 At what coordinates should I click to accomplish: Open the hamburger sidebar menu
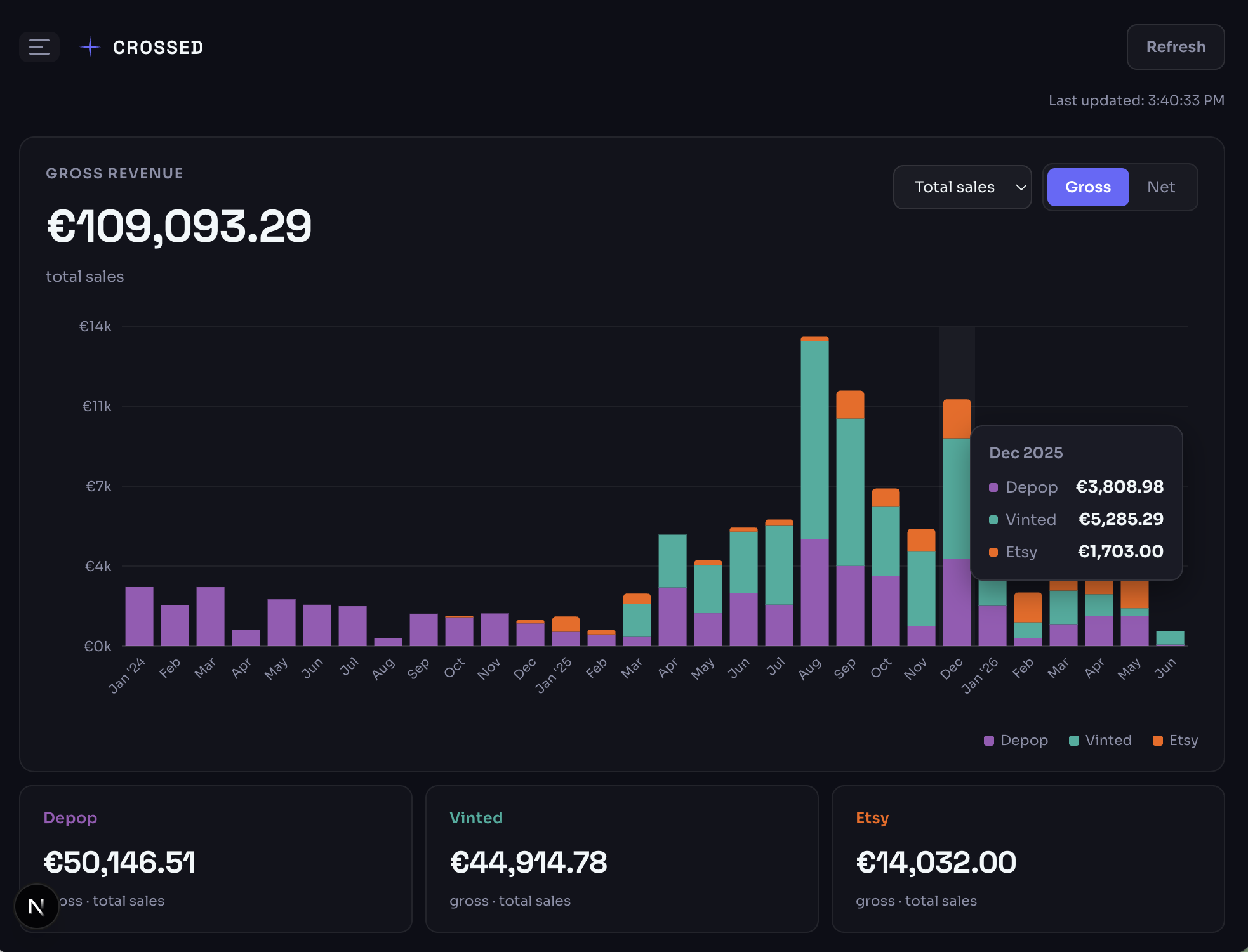[39, 47]
